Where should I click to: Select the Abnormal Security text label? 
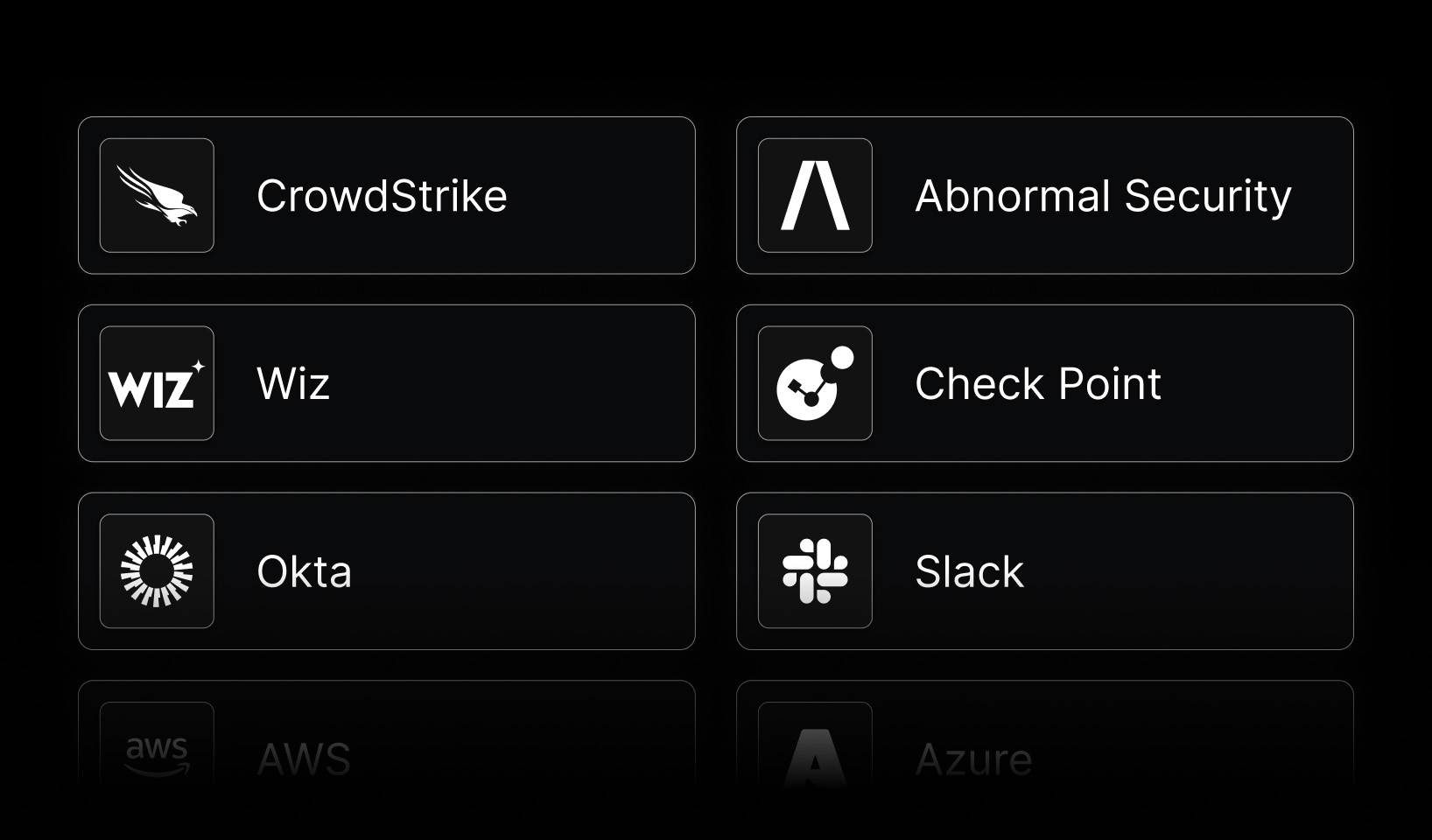click(x=1103, y=196)
